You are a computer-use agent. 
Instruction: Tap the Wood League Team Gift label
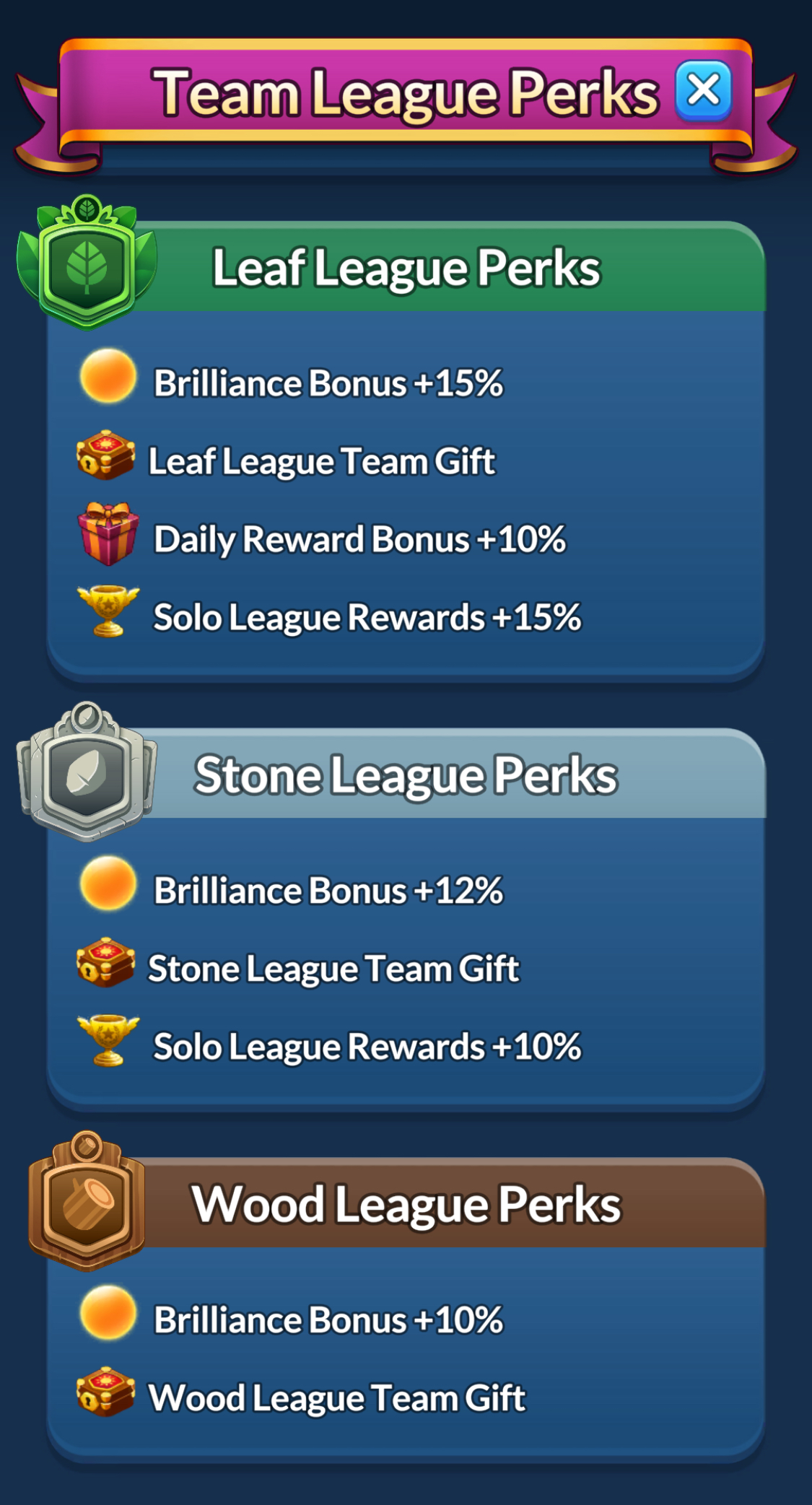336,1397
